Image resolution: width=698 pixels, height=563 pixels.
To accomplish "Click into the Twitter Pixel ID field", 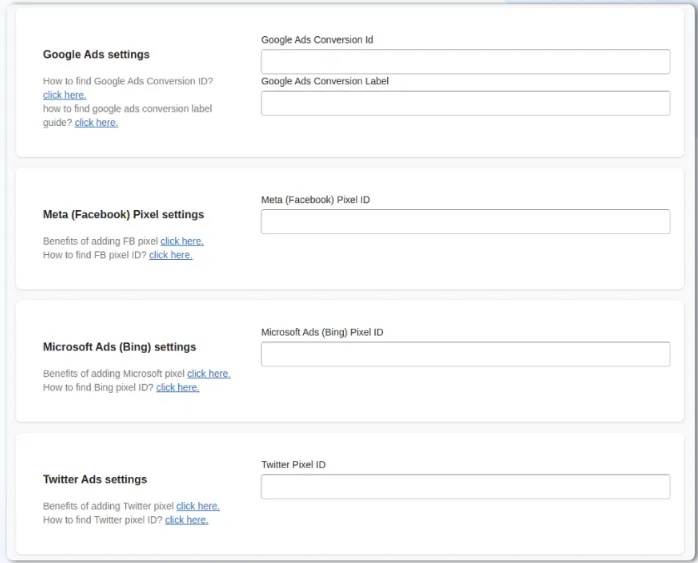I will point(465,486).
